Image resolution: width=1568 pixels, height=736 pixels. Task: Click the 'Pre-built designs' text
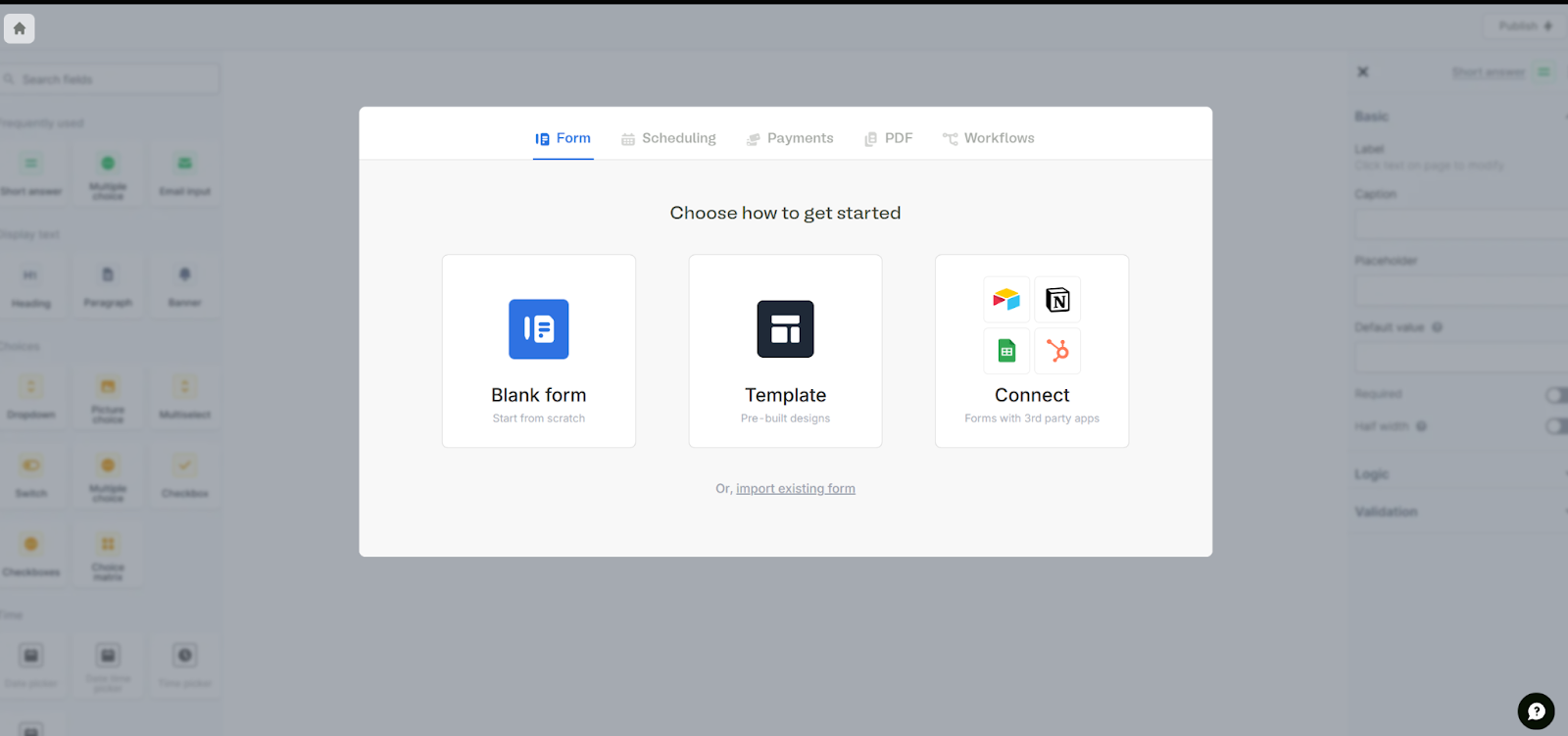[785, 418]
